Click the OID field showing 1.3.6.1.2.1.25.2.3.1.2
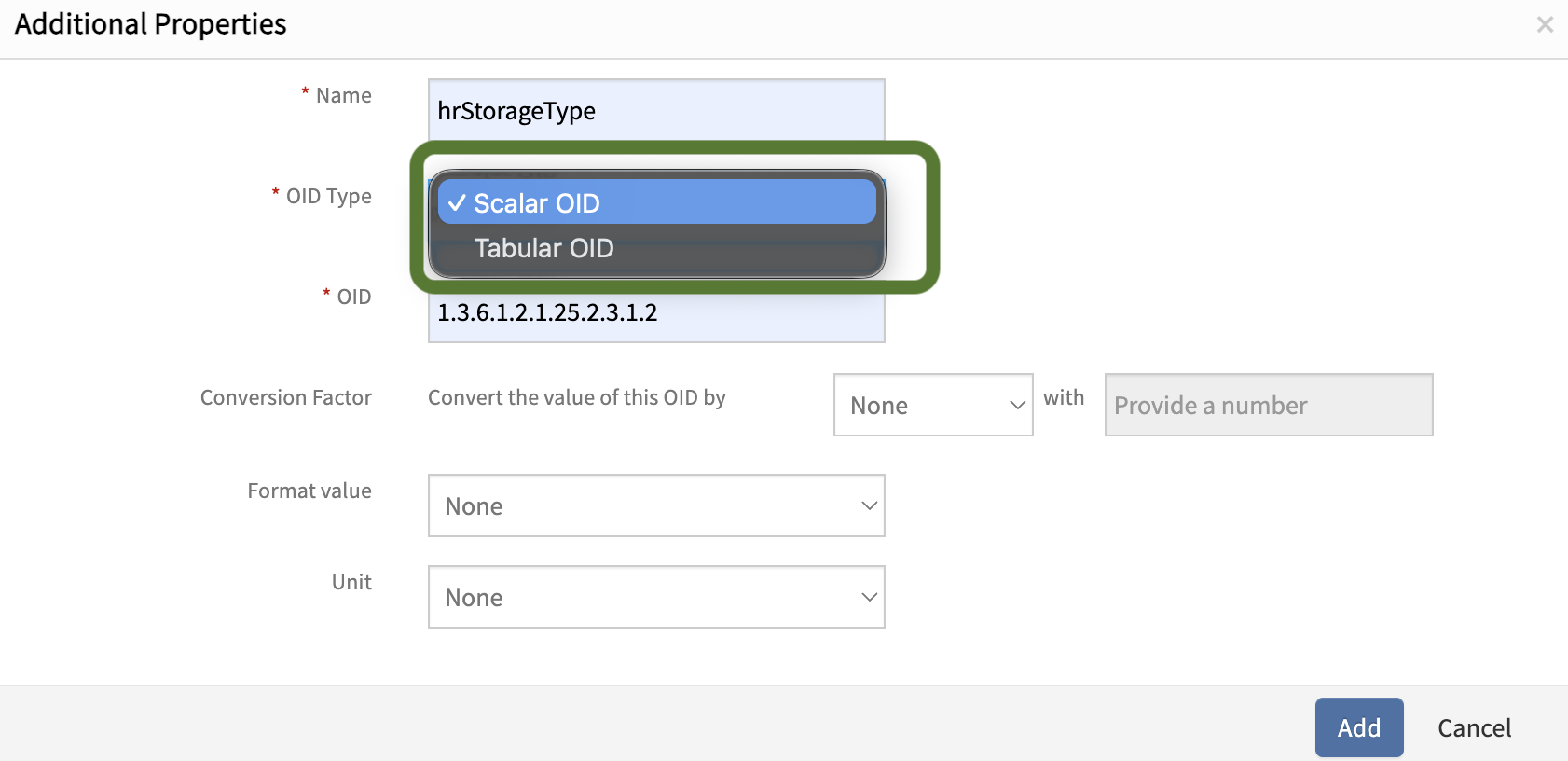Screen dimensions: 1568x761 pos(656,314)
